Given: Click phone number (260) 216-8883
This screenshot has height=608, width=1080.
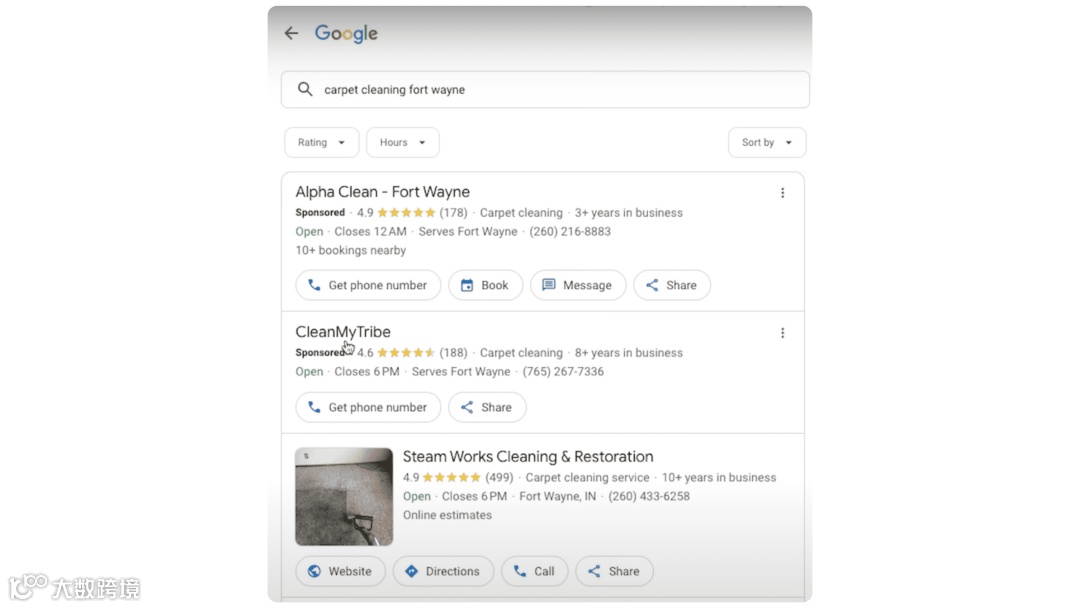Looking at the screenshot, I should click(x=570, y=231).
